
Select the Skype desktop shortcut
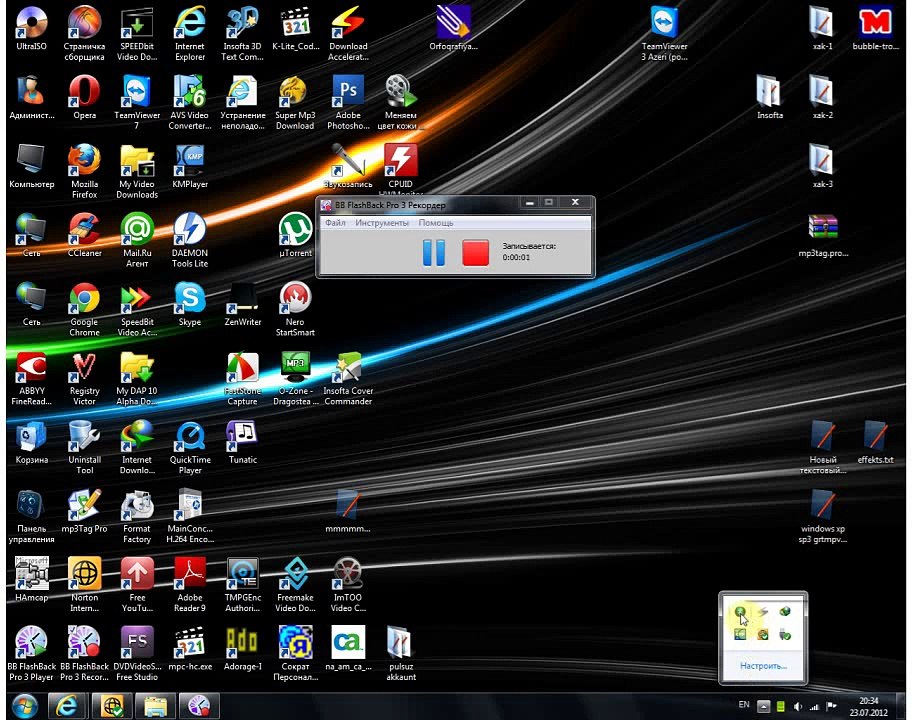tap(190, 304)
